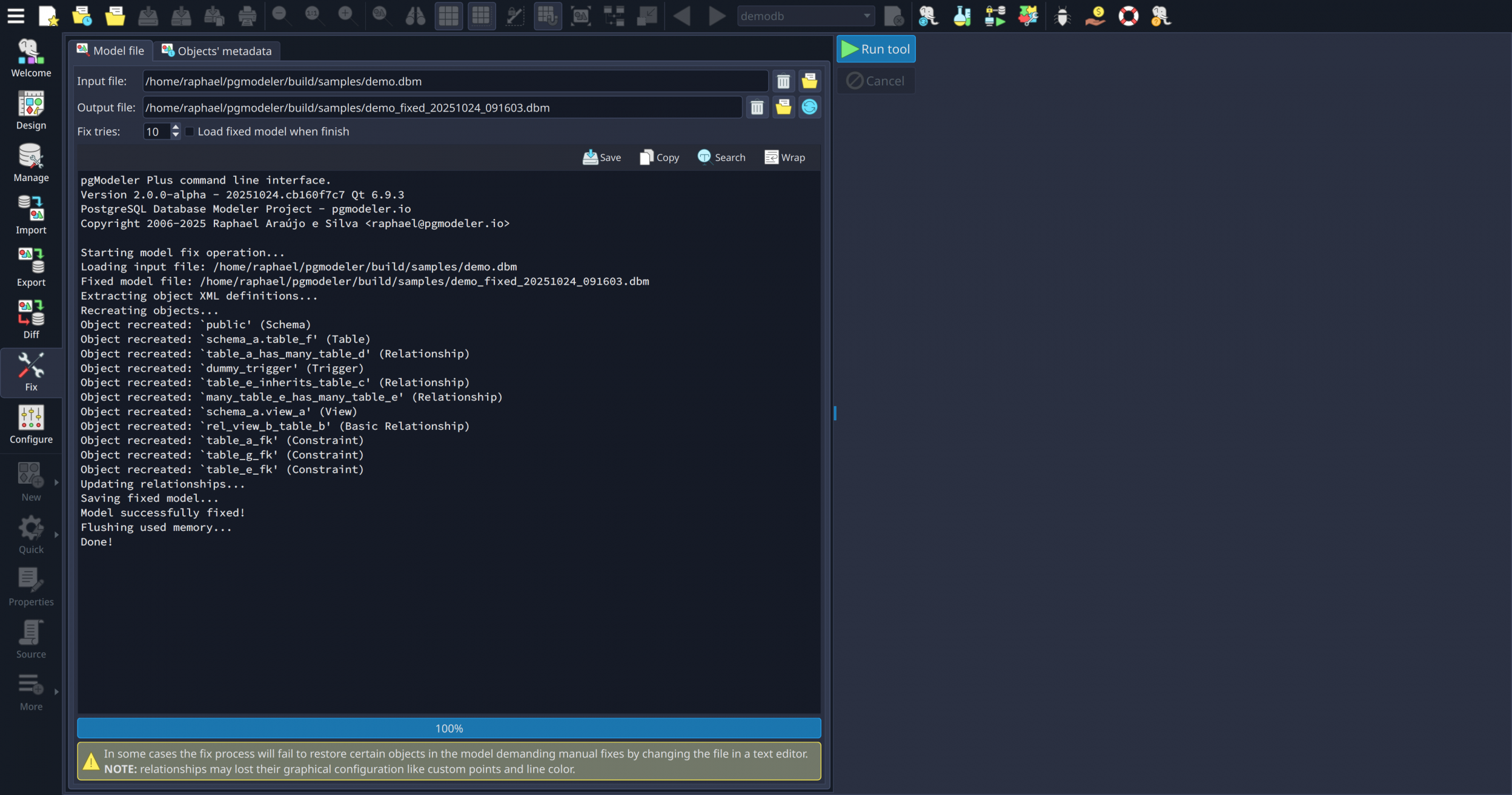Image resolution: width=1512 pixels, height=795 pixels.
Task: Go to the Import view
Action: pyautogui.click(x=31, y=215)
